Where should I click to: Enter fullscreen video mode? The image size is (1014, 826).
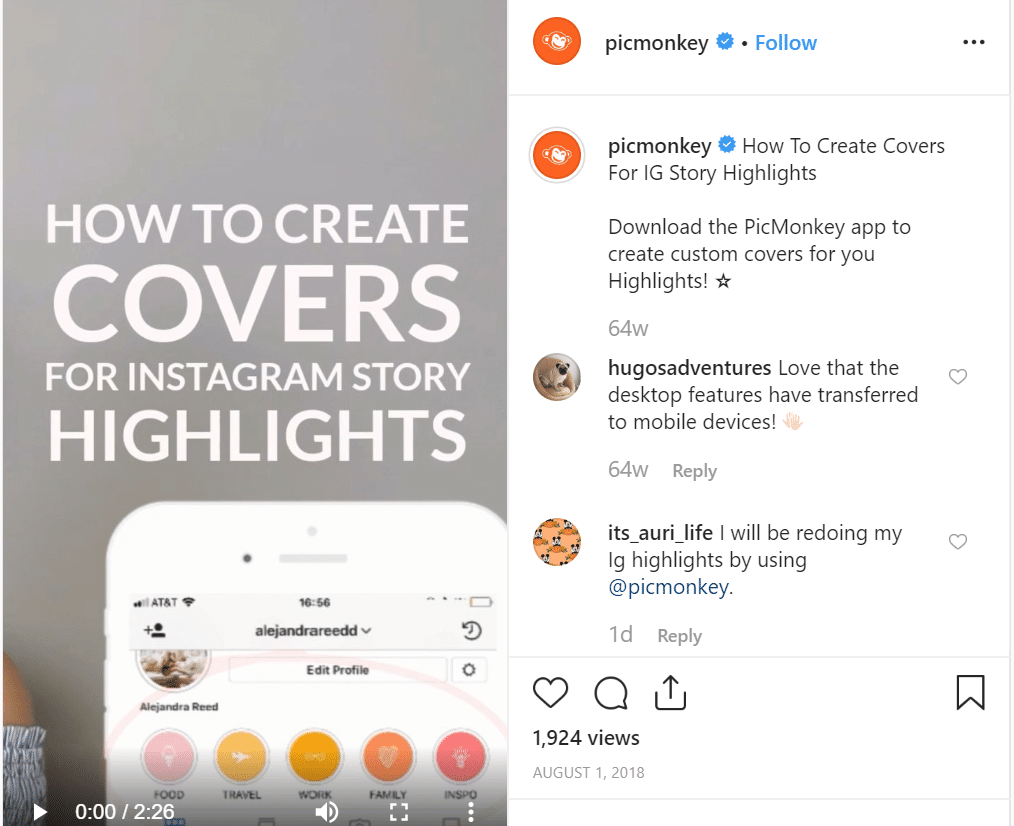399,812
